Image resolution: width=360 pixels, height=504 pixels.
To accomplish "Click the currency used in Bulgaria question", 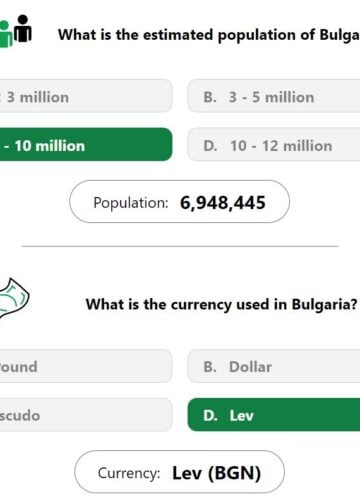I will coord(222,304).
